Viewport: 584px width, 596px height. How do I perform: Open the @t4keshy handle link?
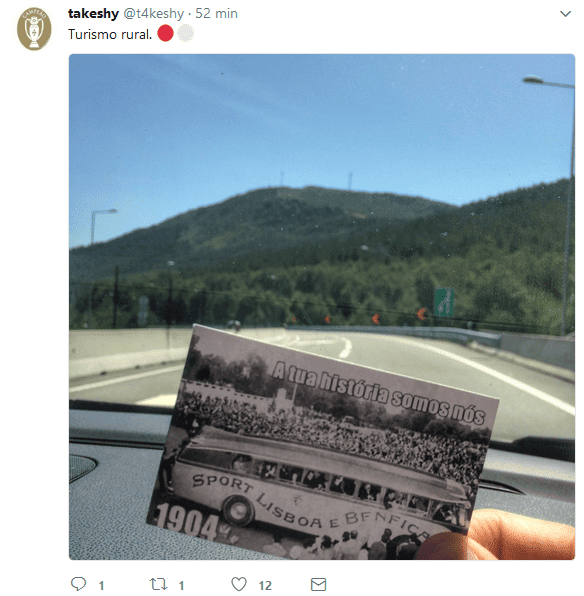154,14
